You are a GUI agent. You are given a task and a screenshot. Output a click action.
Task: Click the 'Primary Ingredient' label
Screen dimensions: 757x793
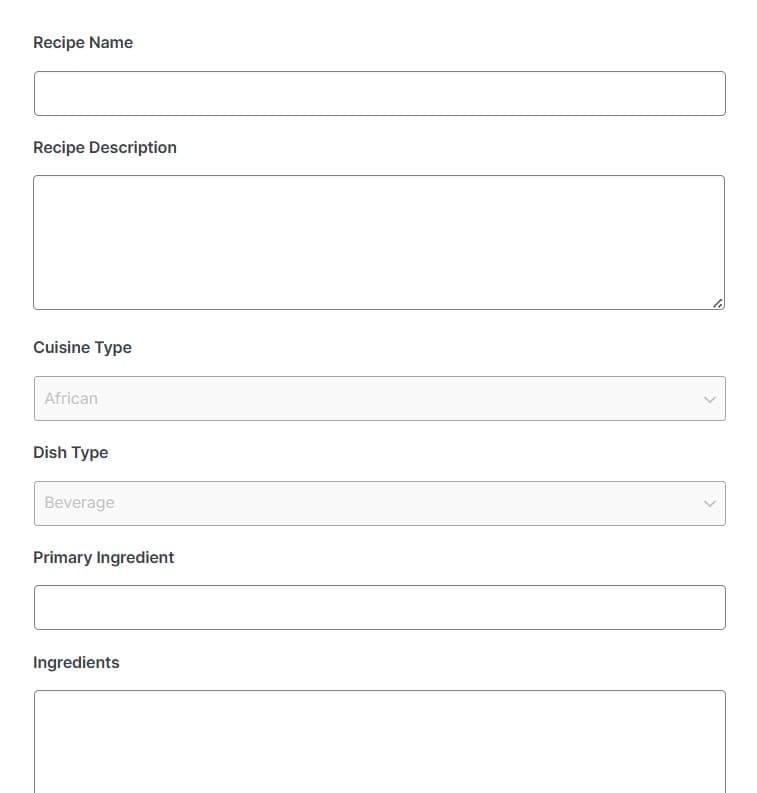point(104,557)
